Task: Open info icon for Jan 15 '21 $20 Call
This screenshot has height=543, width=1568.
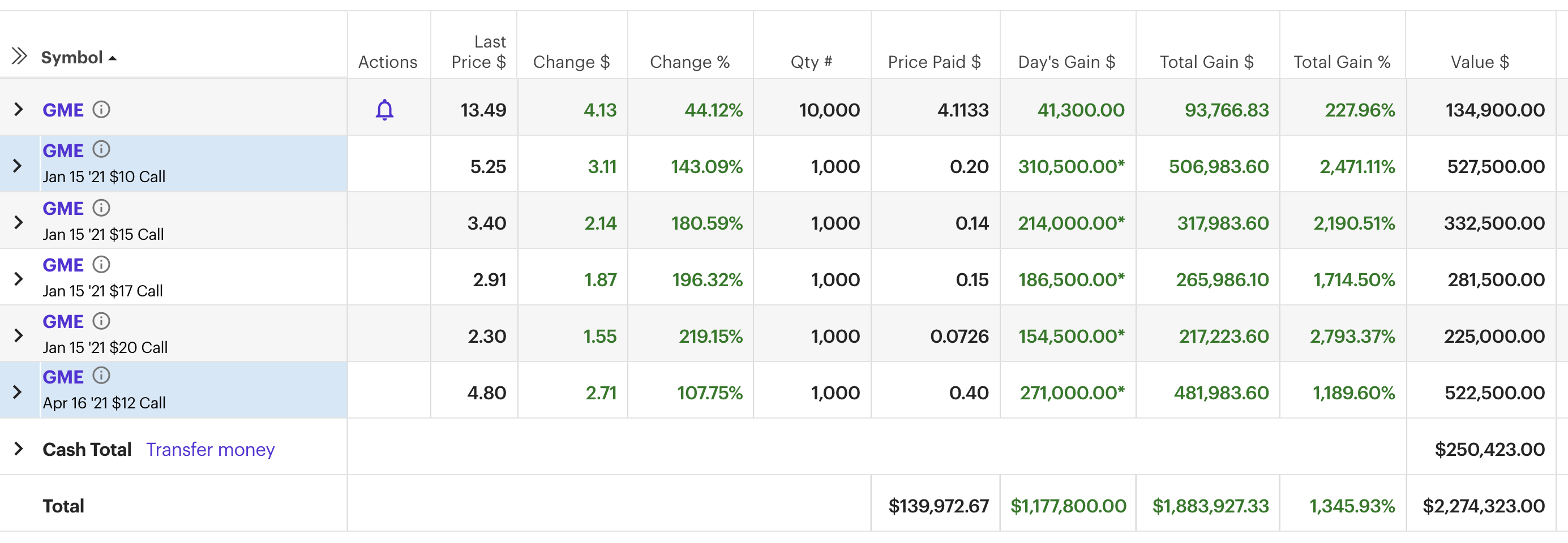Action: click(x=101, y=321)
